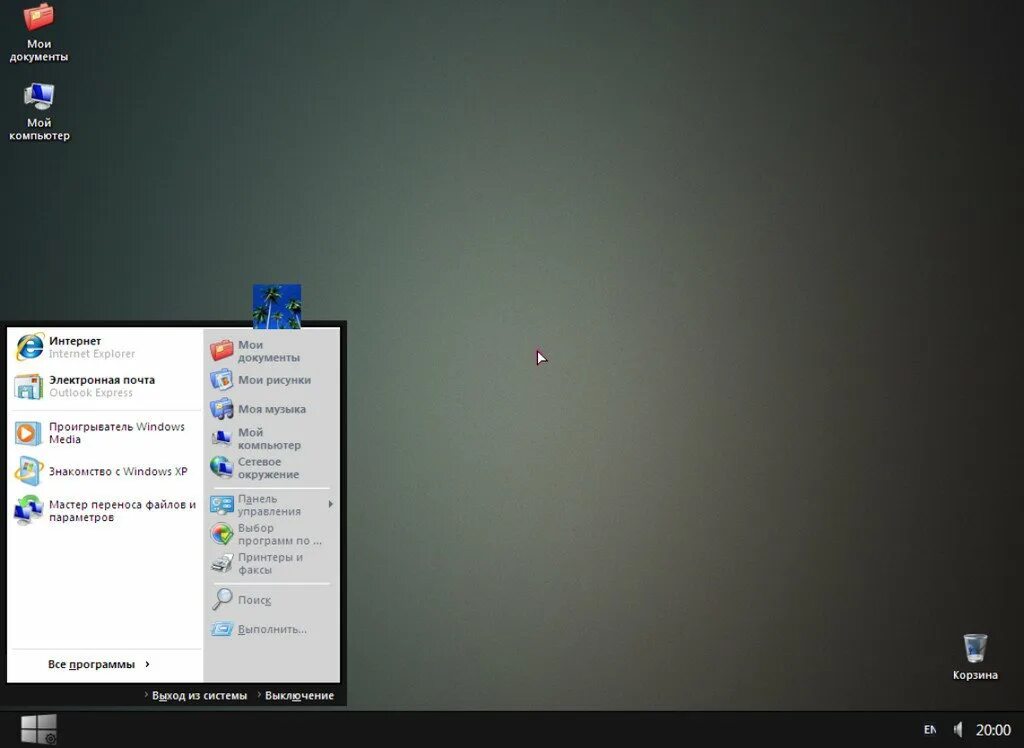Viewport: 1024px width, 748px height.
Task: Open the Выбор программ по умолчанию icon
Action: click(221, 534)
